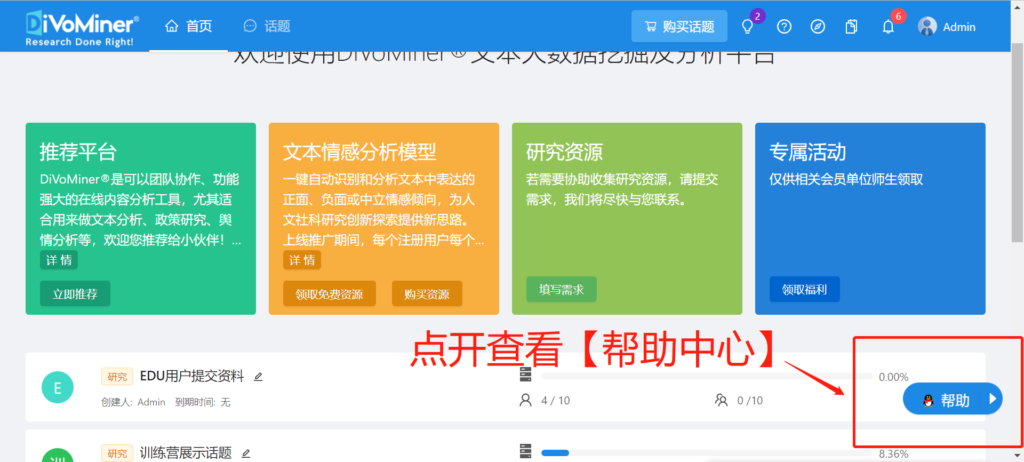Click the member count icon showing 4 / 10
This screenshot has height=462, width=1024.
(x=526, y=401)
